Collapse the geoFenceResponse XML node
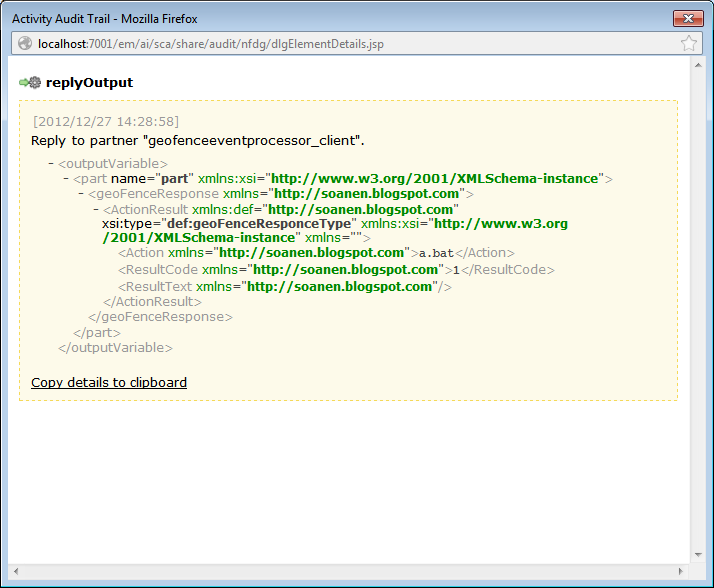714x588 pixels. pyautogui.click(x=82, y=194)
